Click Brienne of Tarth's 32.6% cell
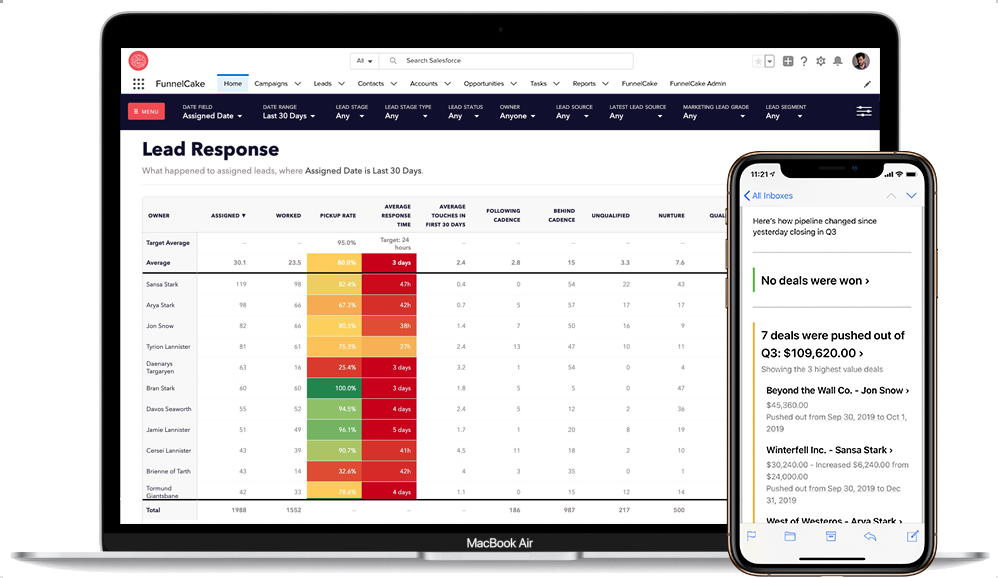This screenshot has height=578, width=998. [x=335, y=471]
